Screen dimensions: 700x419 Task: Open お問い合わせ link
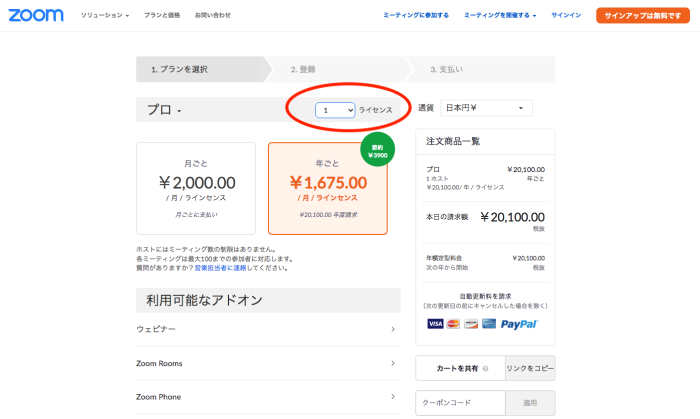tap(212, 15)
